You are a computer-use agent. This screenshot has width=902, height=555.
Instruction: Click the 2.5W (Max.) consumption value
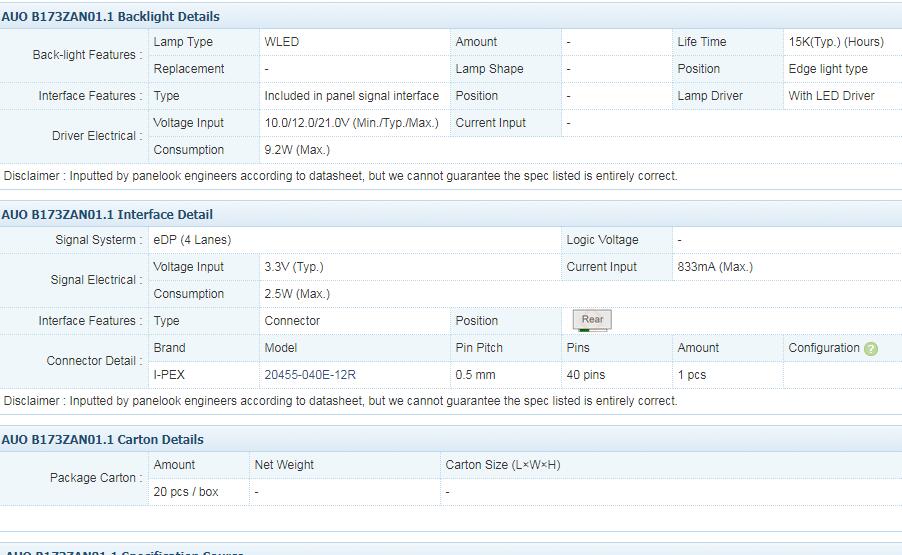[297, 294]
